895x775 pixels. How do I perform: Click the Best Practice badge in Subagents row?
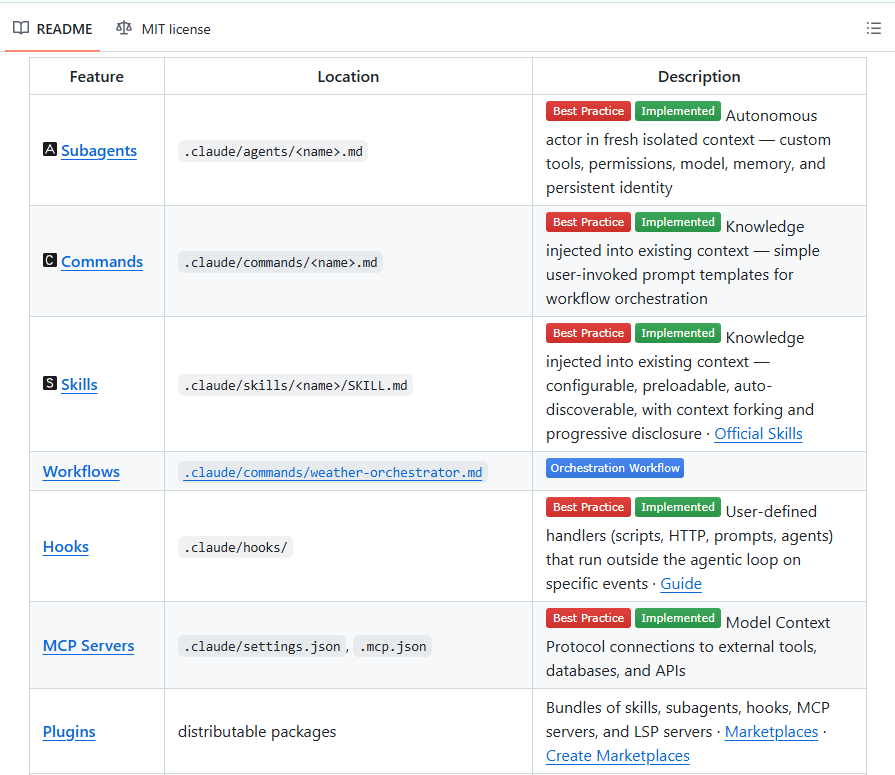point(588,111)
